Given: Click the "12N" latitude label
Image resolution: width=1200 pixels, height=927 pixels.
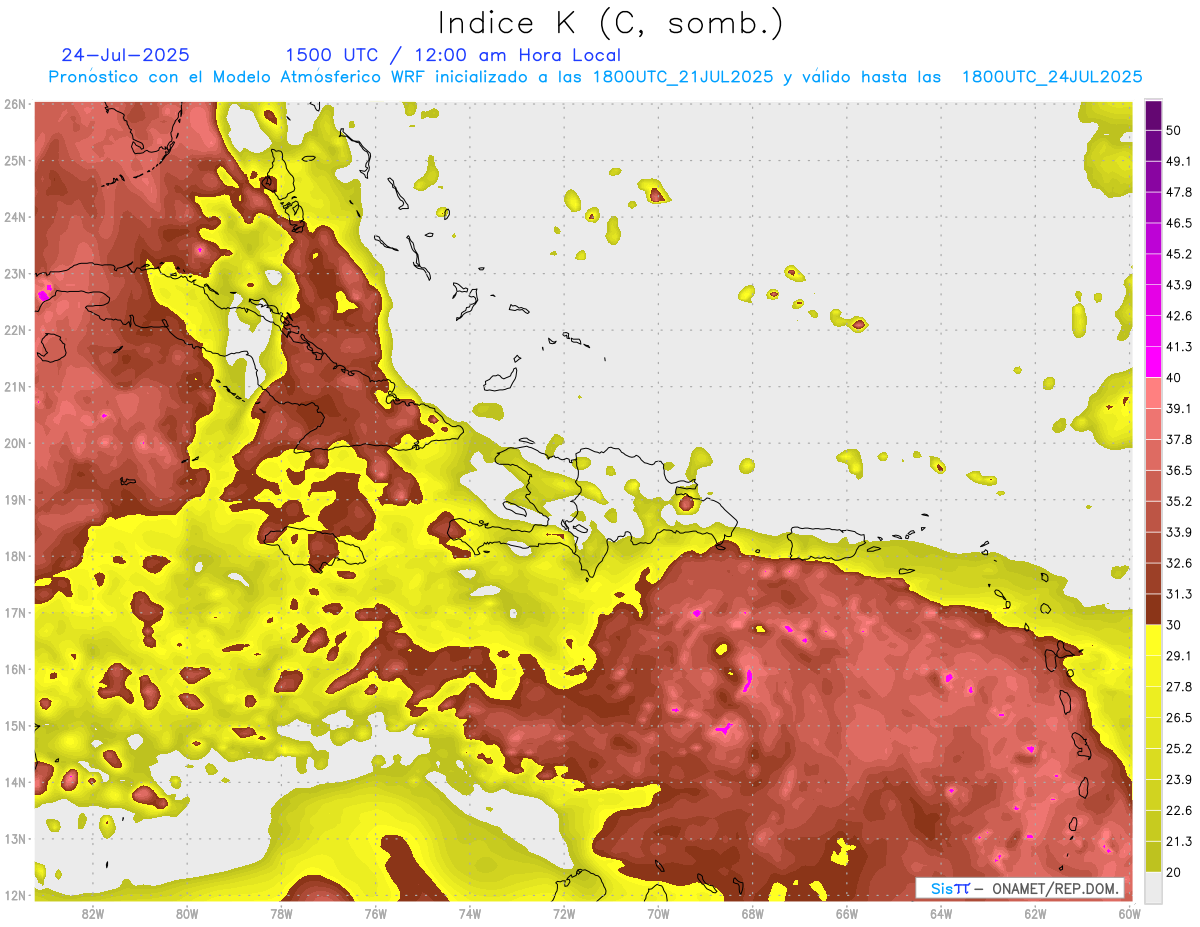Looking at the screenshot, I should click(x=15, y=895).
